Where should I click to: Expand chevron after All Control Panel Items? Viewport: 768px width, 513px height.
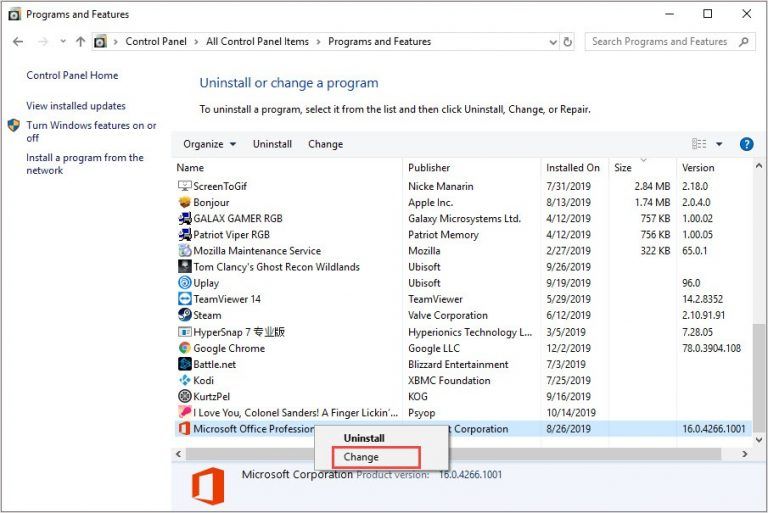point(318,42)
